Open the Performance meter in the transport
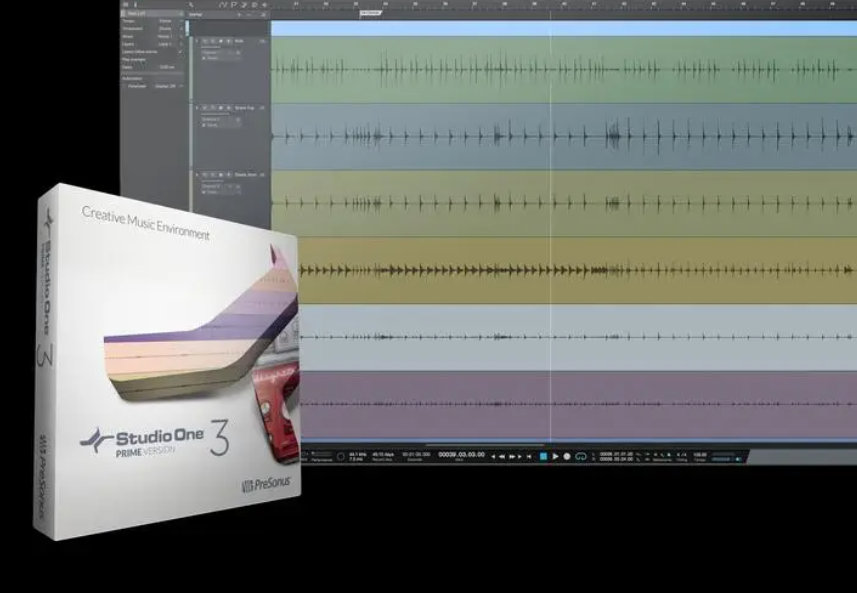This screenshot has height=593, width=857. coord(321,456)
